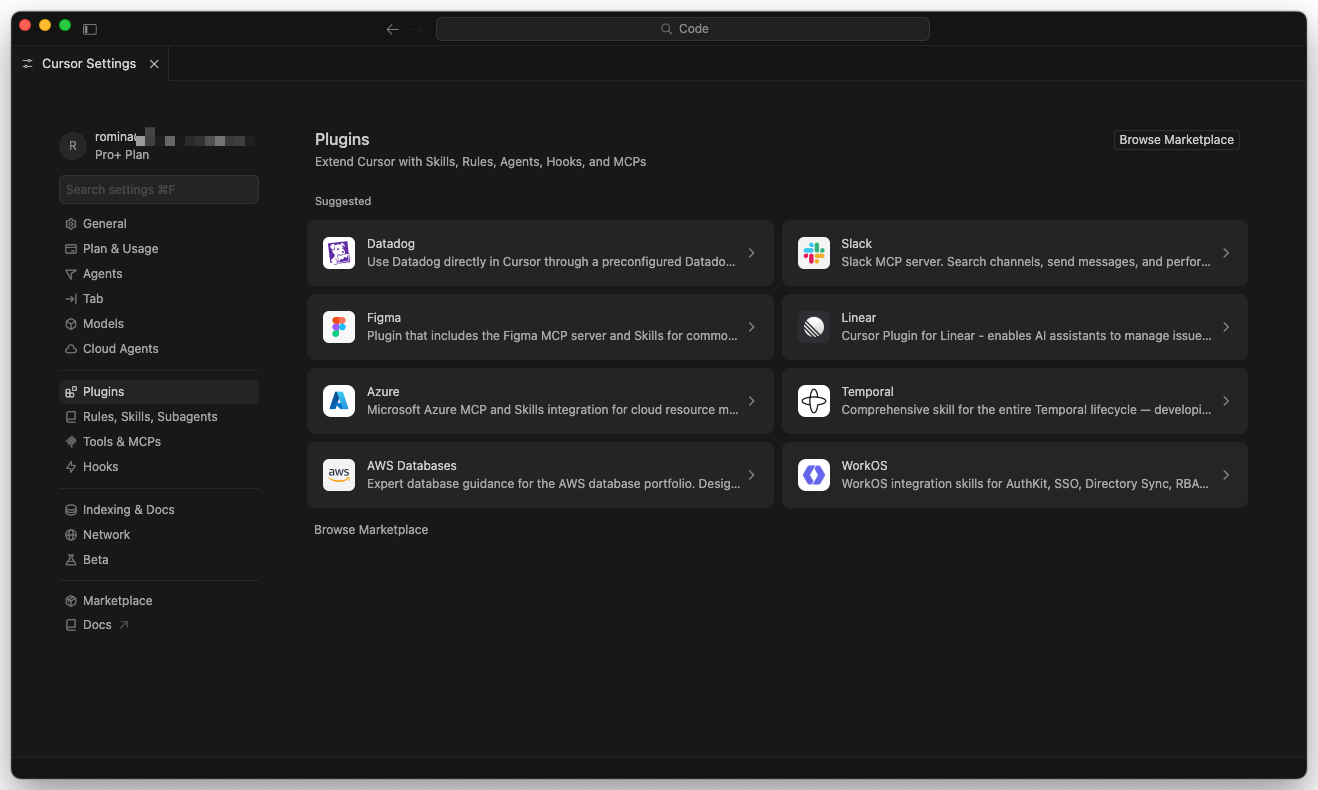
Task: Click the Pro+ Plan account label
Action: 122,155
